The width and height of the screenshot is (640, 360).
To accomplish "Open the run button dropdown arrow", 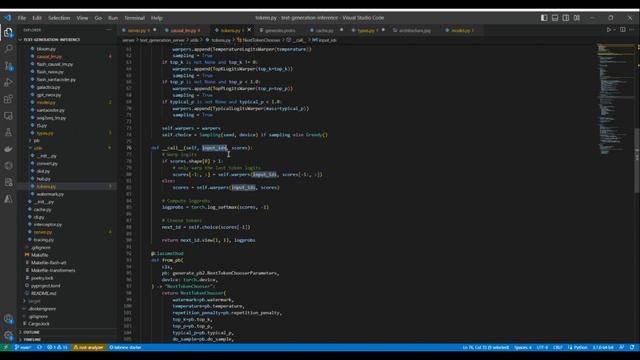I will coord(614,30).
